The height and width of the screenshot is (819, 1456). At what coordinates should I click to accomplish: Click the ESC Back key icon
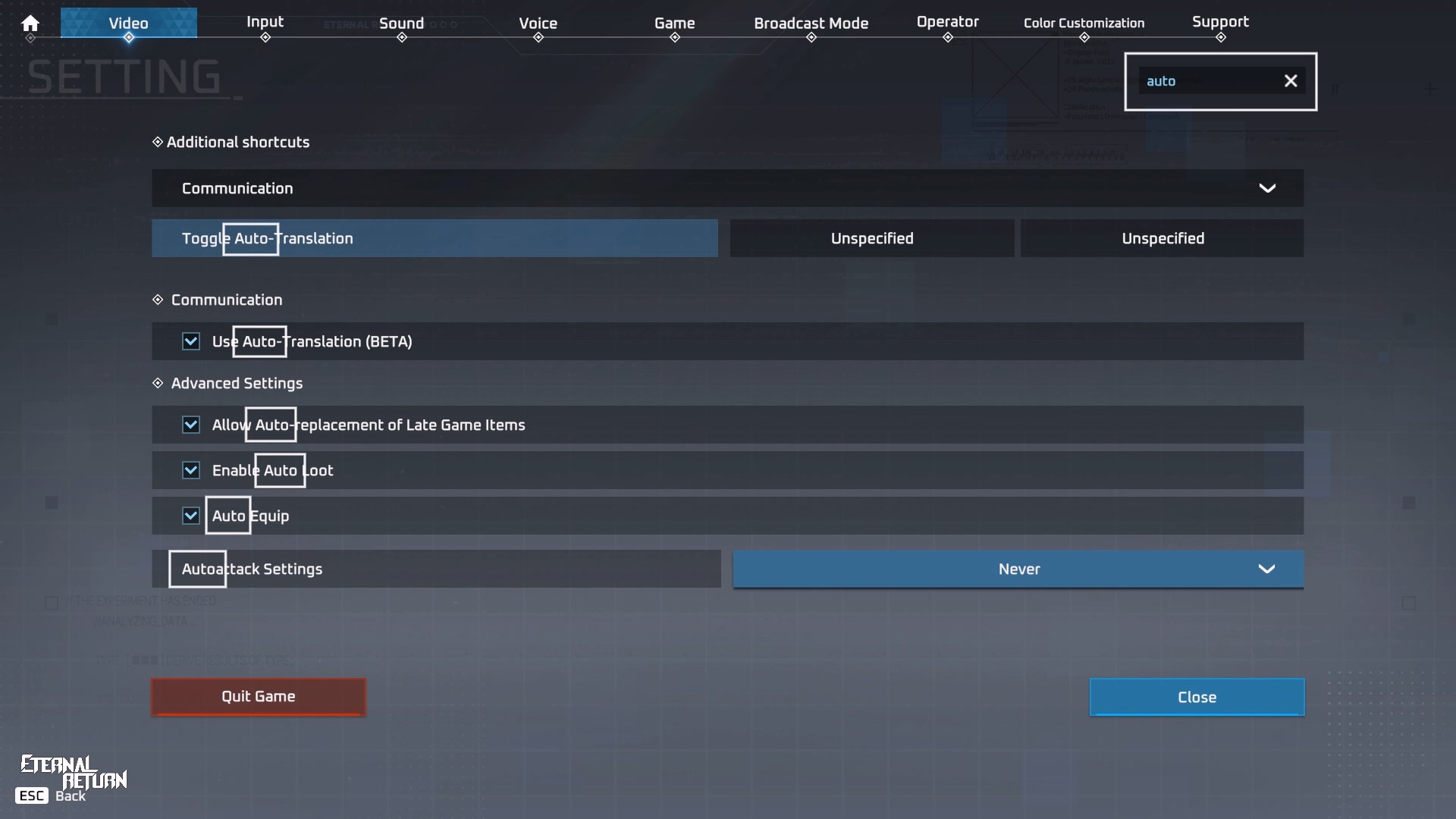[x=32, y=795]
